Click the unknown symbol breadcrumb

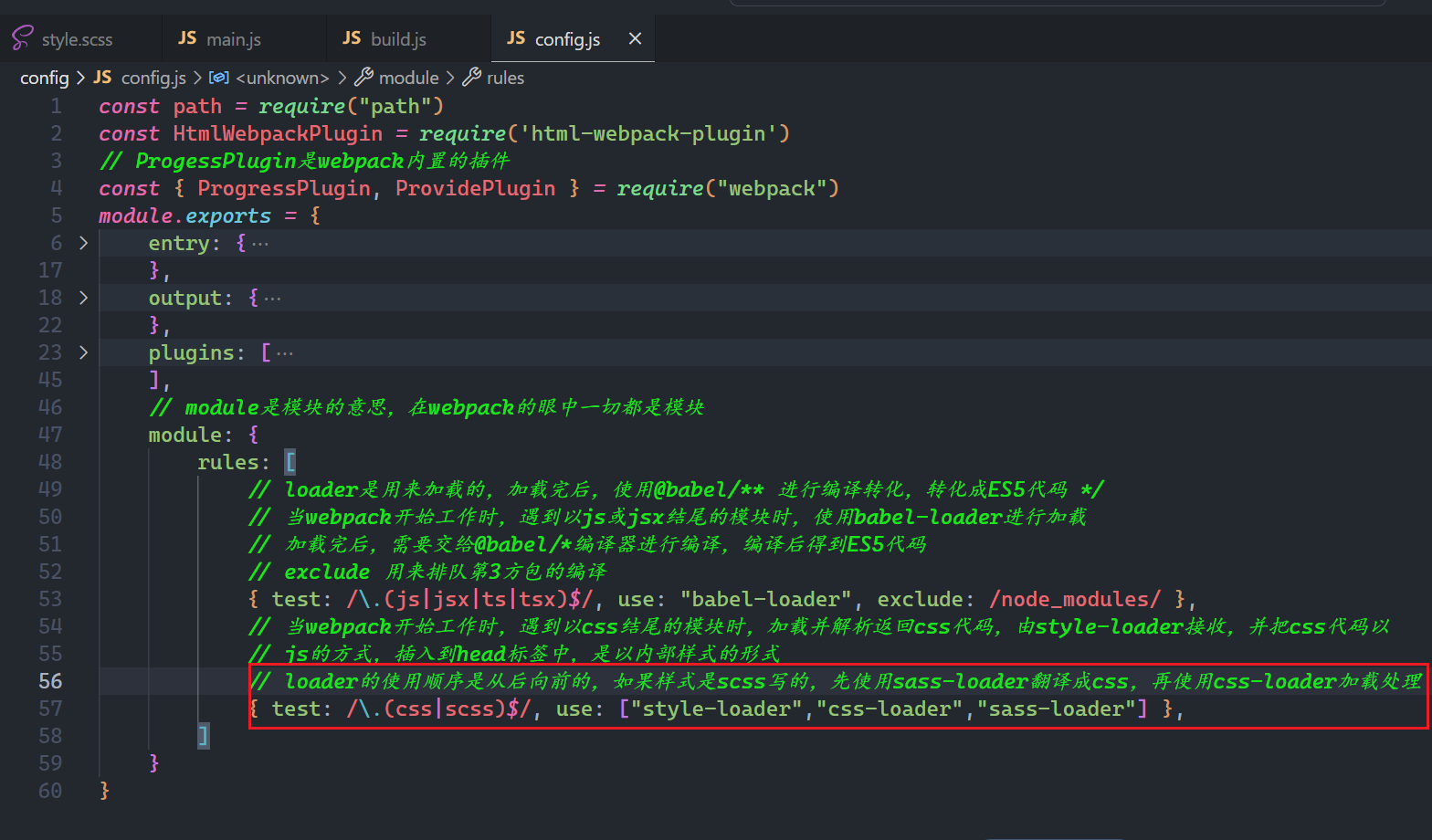point(282,78)
